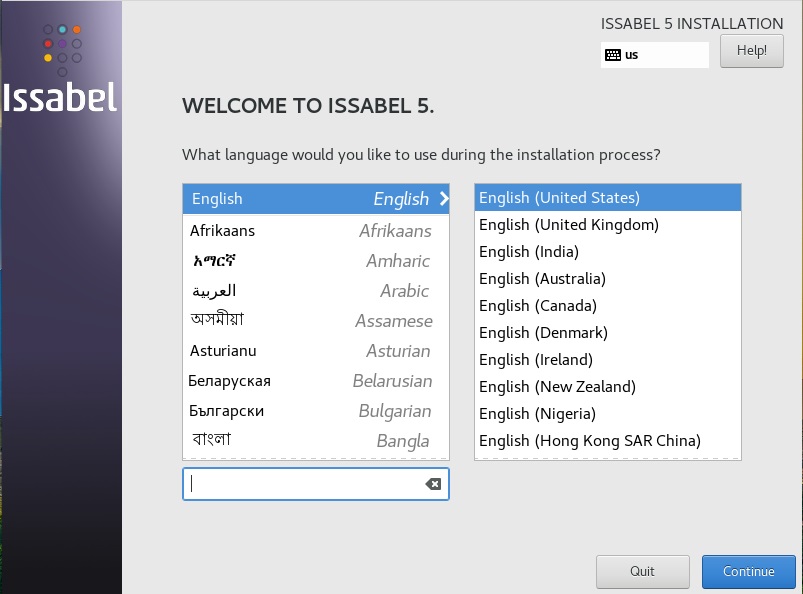Select the Afrikaans language
803x594 pixels.
click(x=222, y=230)
